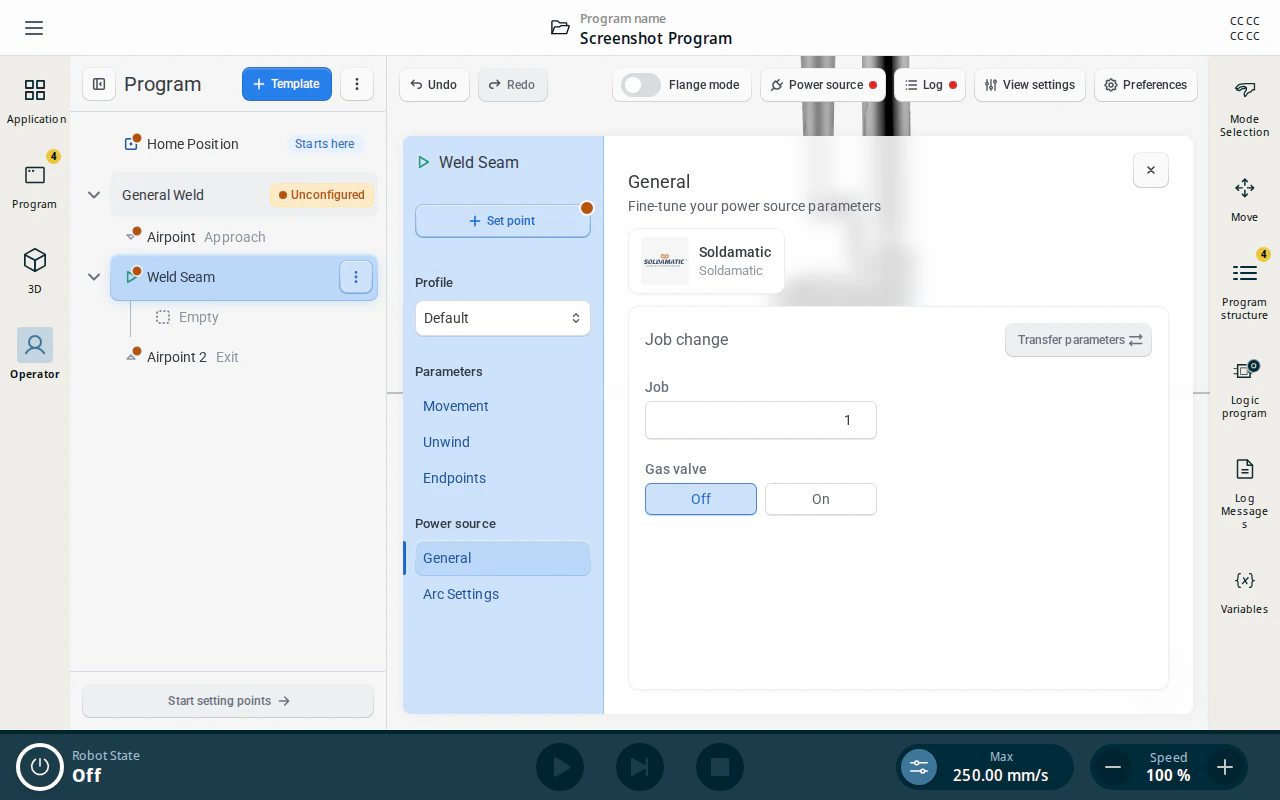Open the max speed settings slider icon
Viewport: 1280px width, 800px height.
(919, 767)
